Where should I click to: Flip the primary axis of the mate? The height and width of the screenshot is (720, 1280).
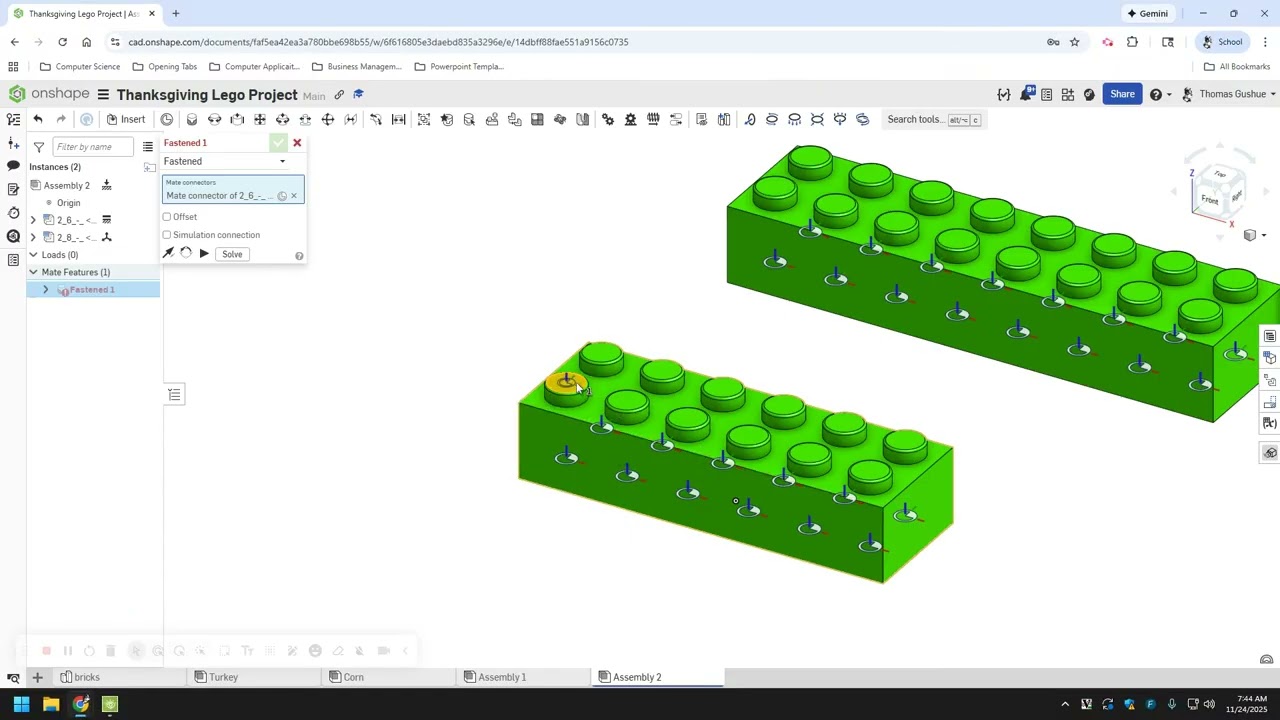point(168,254)
